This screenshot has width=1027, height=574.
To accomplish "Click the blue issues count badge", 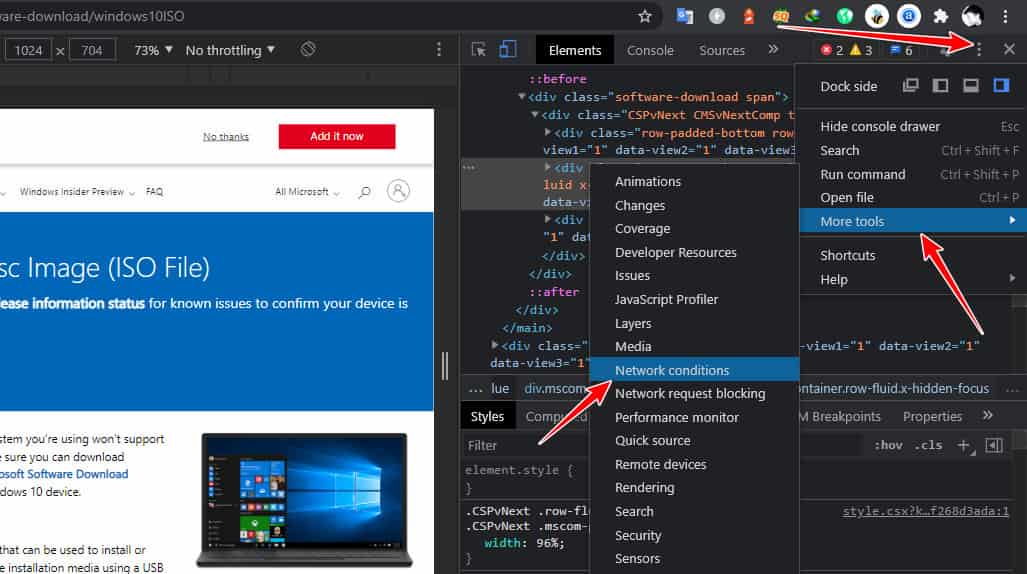I will point(901,50).
